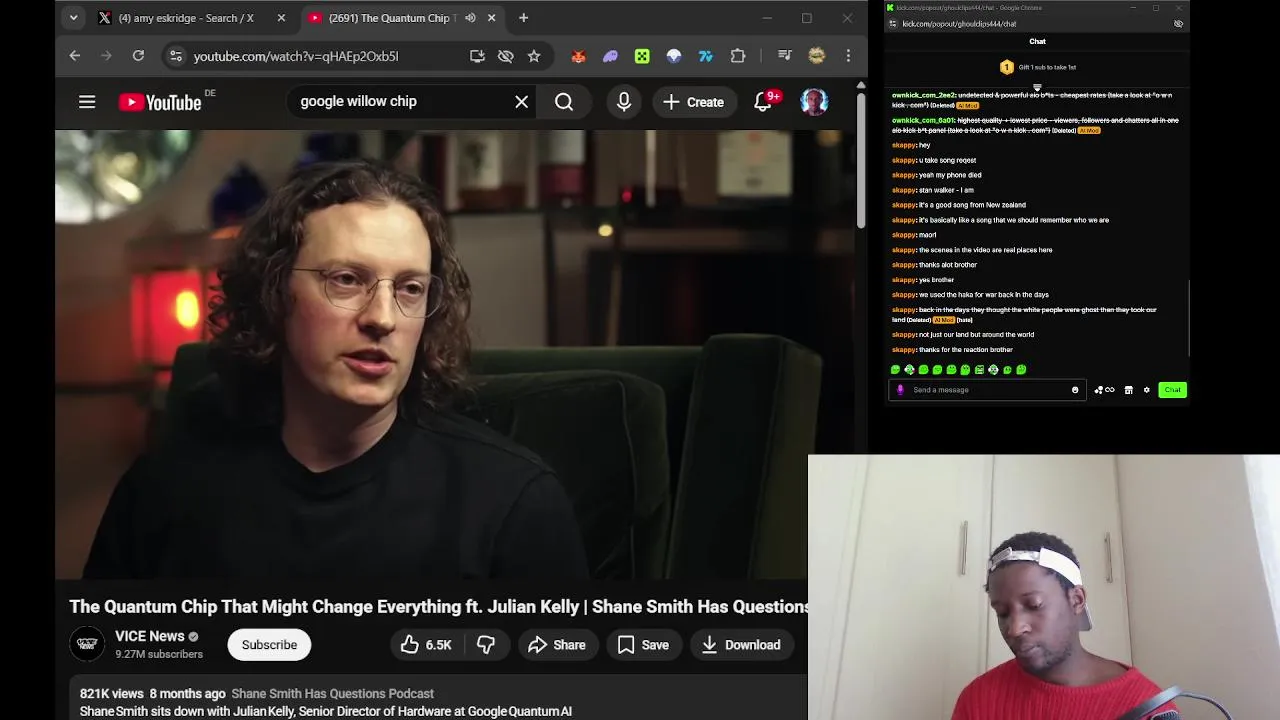1280x720 pixels.
Task: Click username 'ownkick_com_2ee2' in chat
Action: [x=923, y=95]
